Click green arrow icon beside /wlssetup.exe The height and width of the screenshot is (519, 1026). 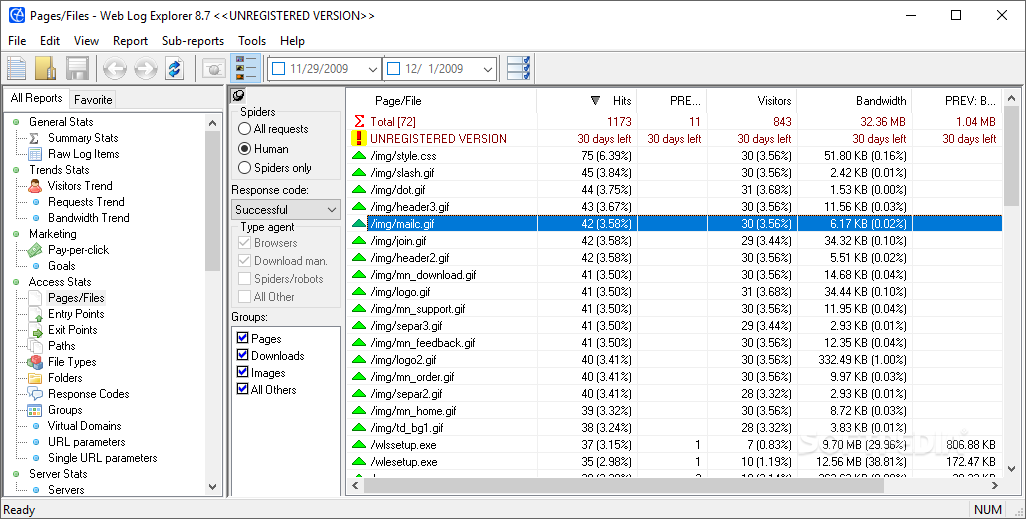click(x=359, y=445)
